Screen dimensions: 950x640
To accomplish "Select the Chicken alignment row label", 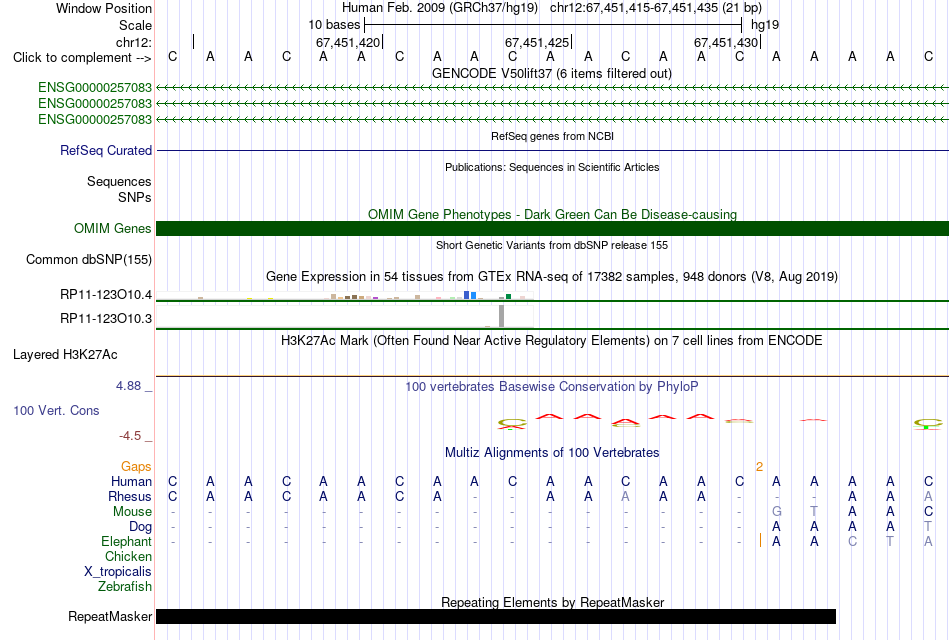I will click(x=128, y=556).
